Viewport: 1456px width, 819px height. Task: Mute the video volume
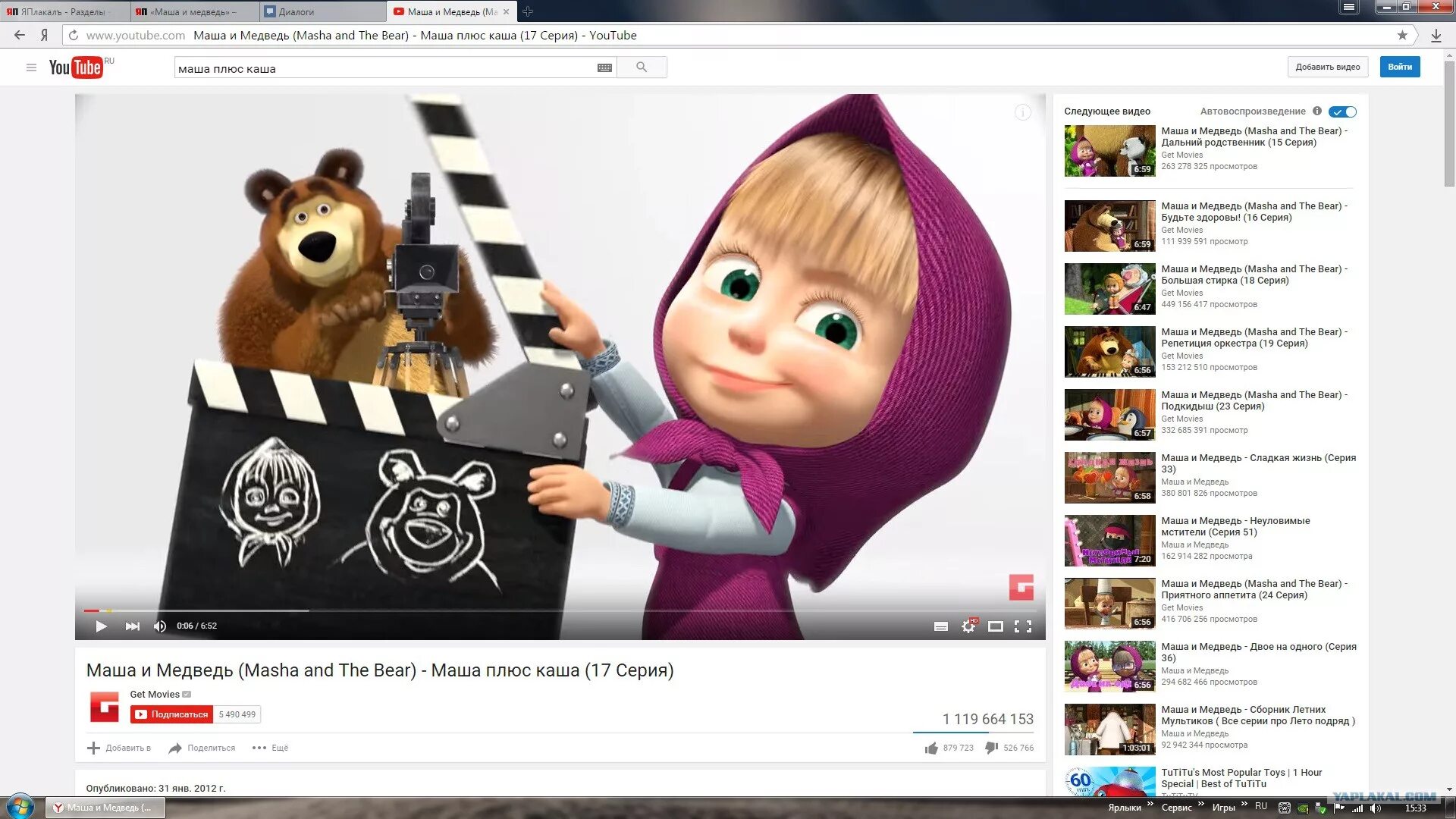click(x=160, y=626)
